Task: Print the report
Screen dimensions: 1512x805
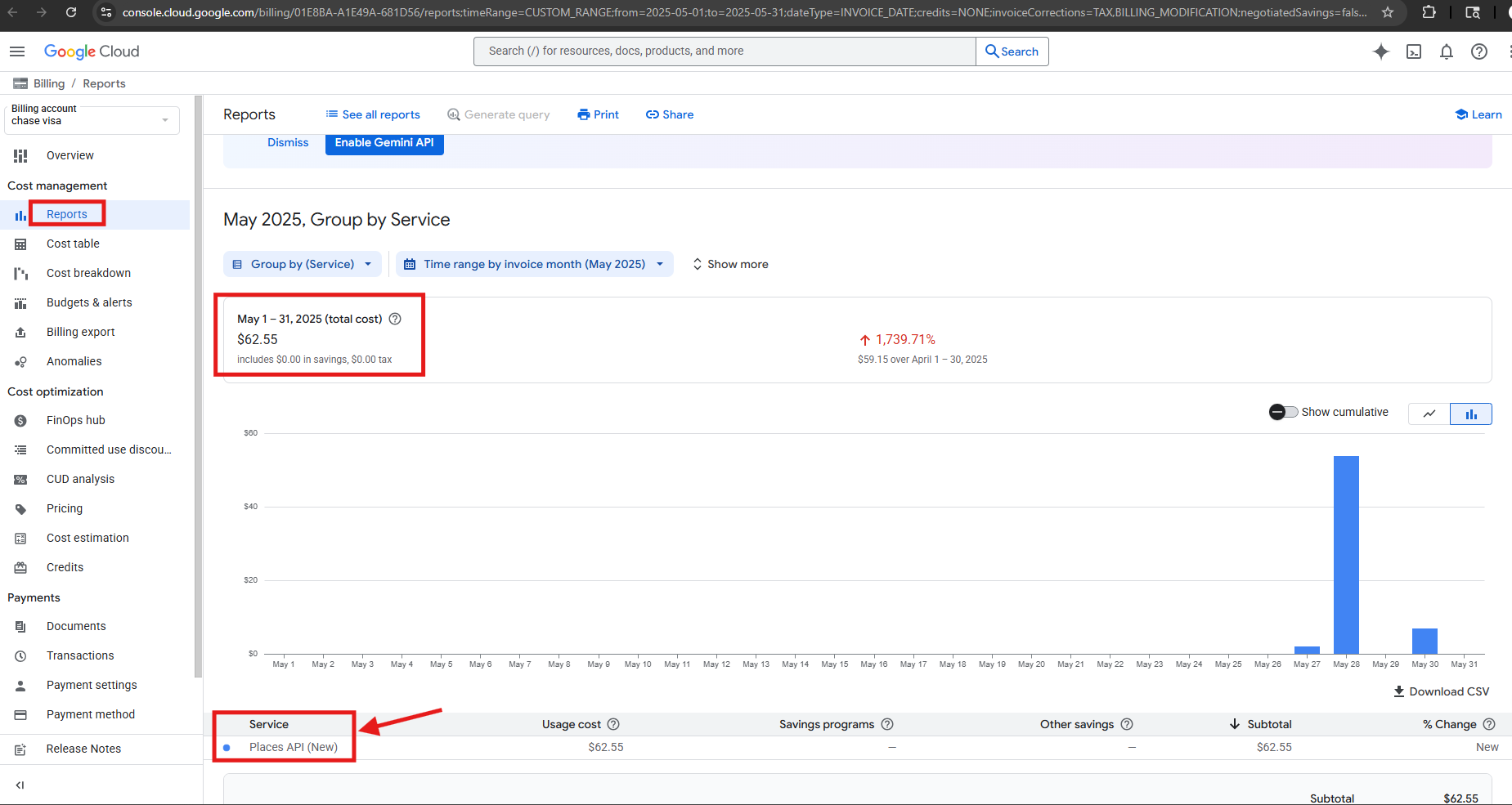Action: pyautogui.click(x=598, y=114)
